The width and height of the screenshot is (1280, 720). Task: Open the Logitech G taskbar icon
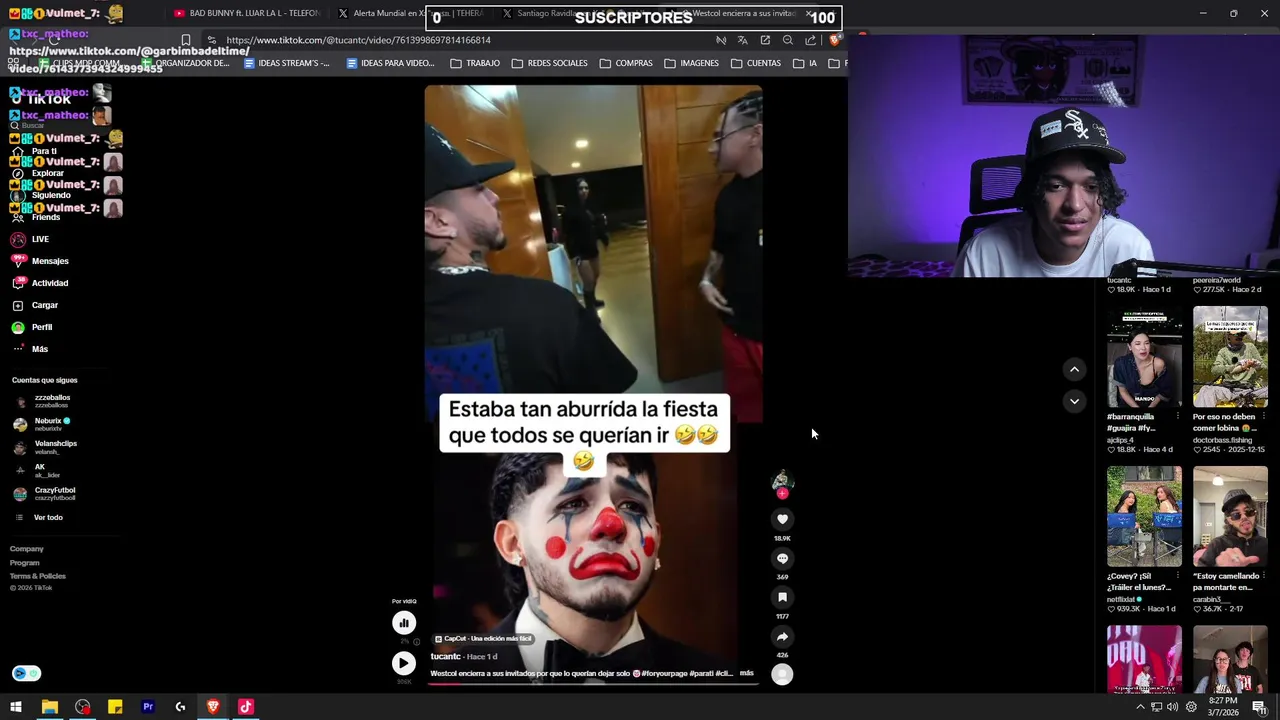pyautogui.click(x=180, y=707)
